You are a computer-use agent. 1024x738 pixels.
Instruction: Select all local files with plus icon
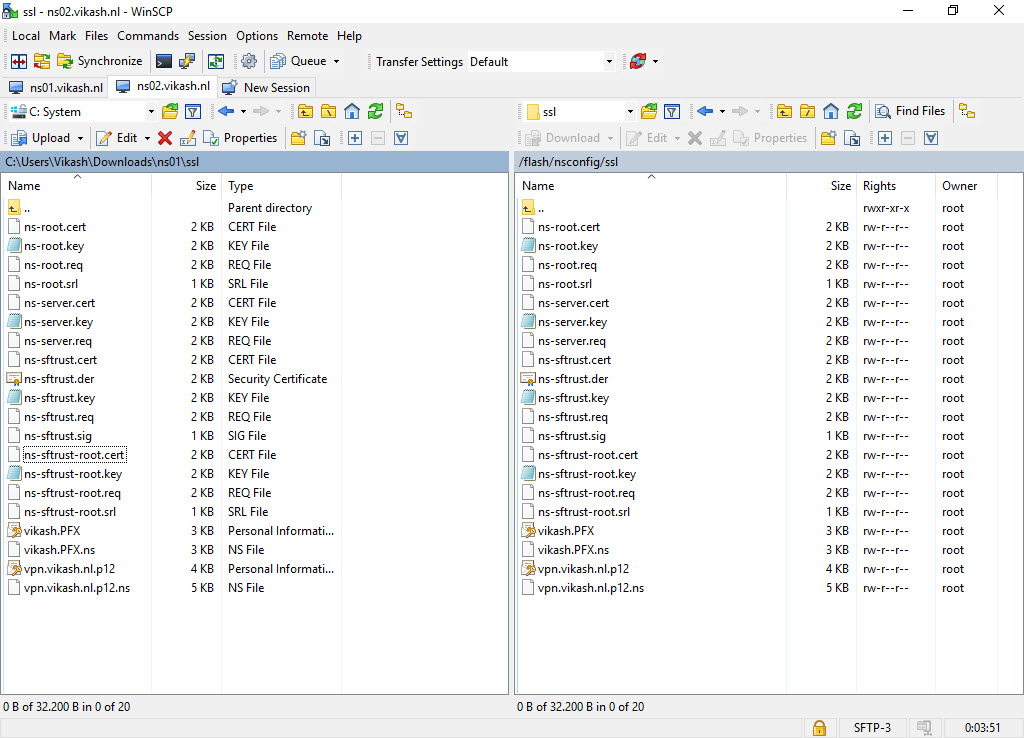tap(355, 138)
